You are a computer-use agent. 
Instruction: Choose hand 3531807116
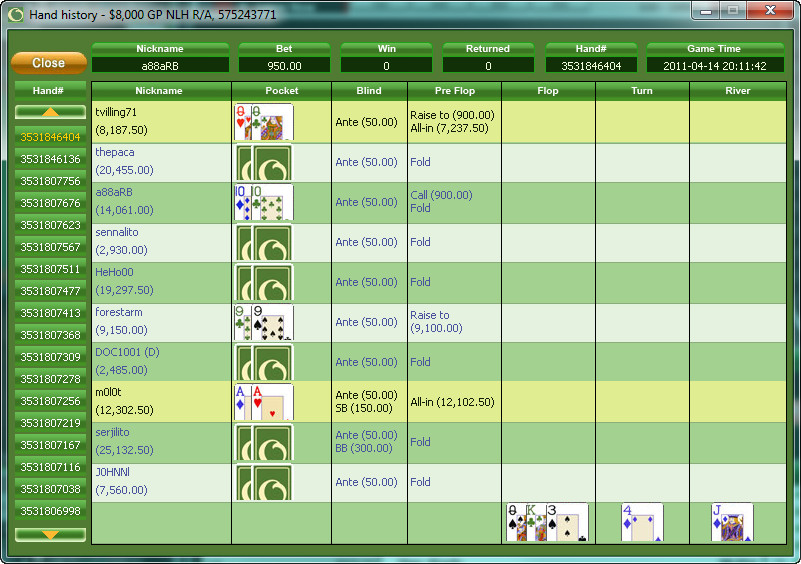tap(50, 467)
